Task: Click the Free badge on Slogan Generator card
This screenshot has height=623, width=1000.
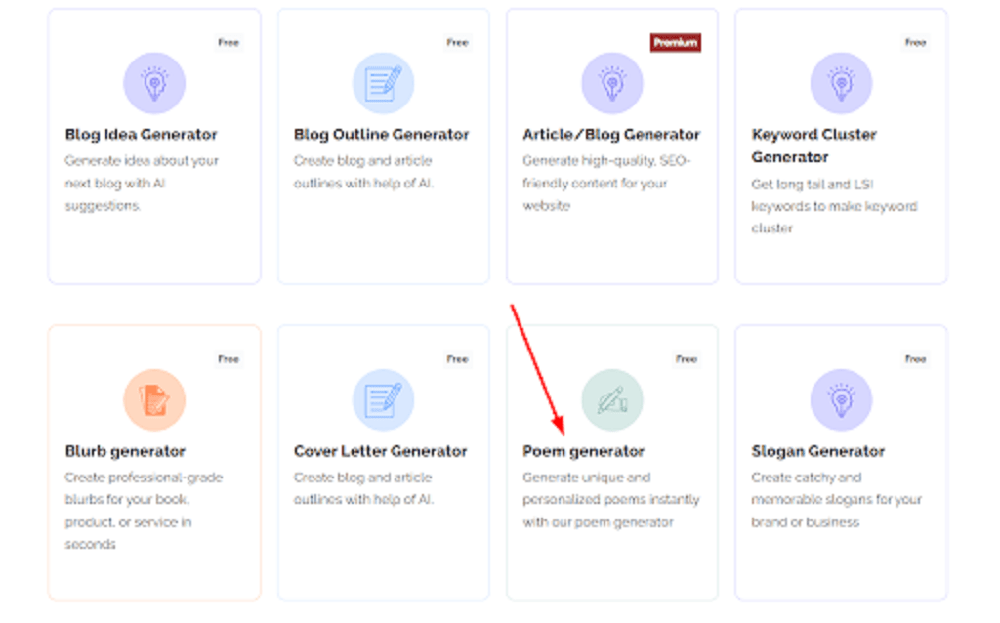Action: pos(915,359)
